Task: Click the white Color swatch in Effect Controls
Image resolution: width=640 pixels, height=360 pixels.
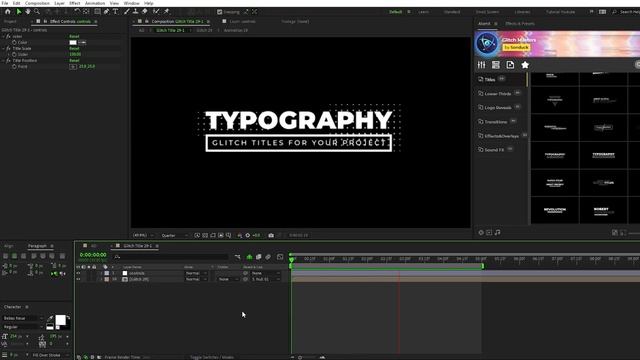Action: (73, 42)
